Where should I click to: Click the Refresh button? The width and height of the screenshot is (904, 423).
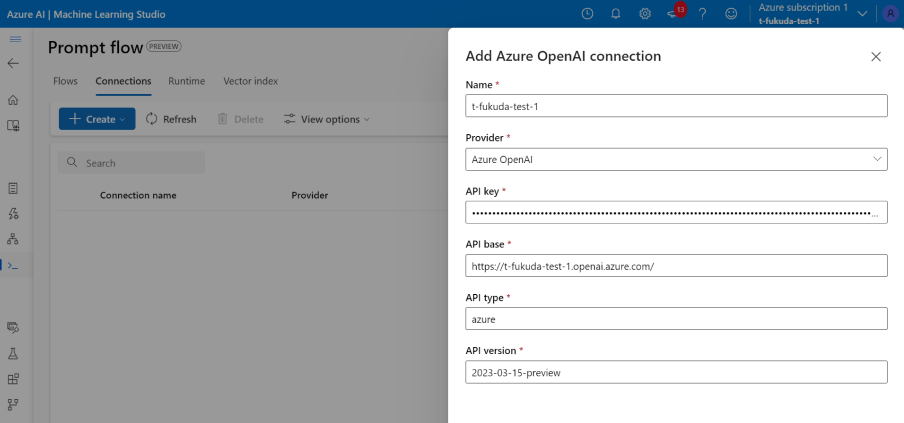coord(171,119)
